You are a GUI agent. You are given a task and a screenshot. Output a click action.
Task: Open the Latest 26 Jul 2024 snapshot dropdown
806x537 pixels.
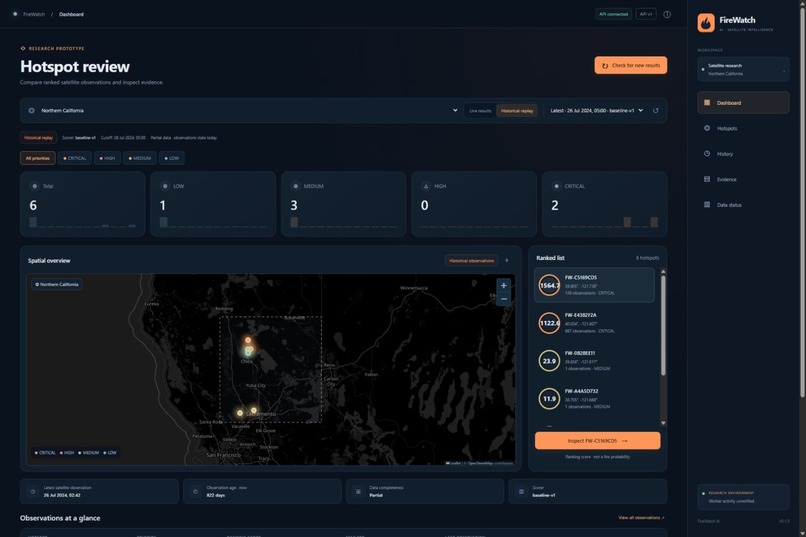tap(596, 110)
